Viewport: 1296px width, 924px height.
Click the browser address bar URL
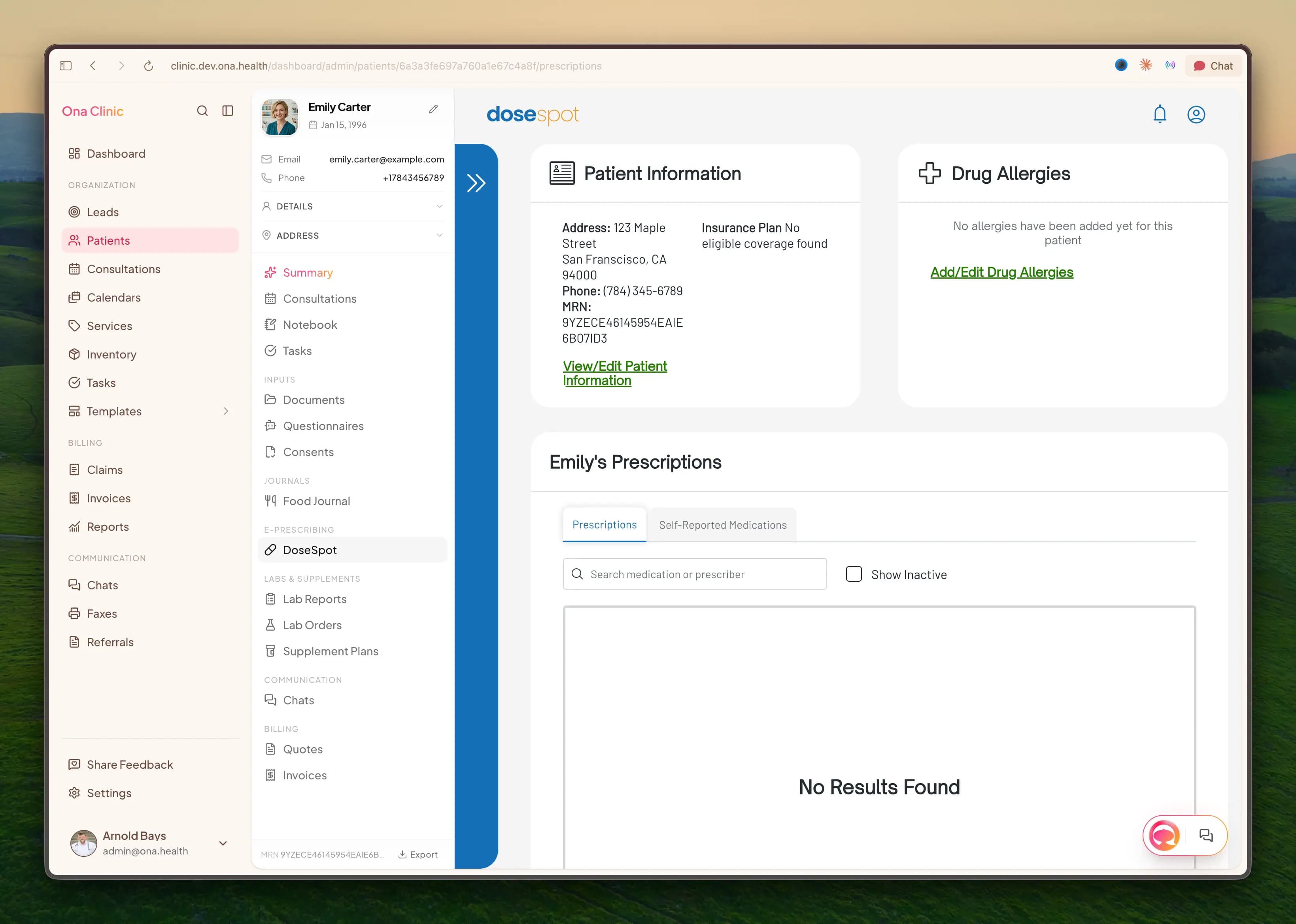(386, 66)
